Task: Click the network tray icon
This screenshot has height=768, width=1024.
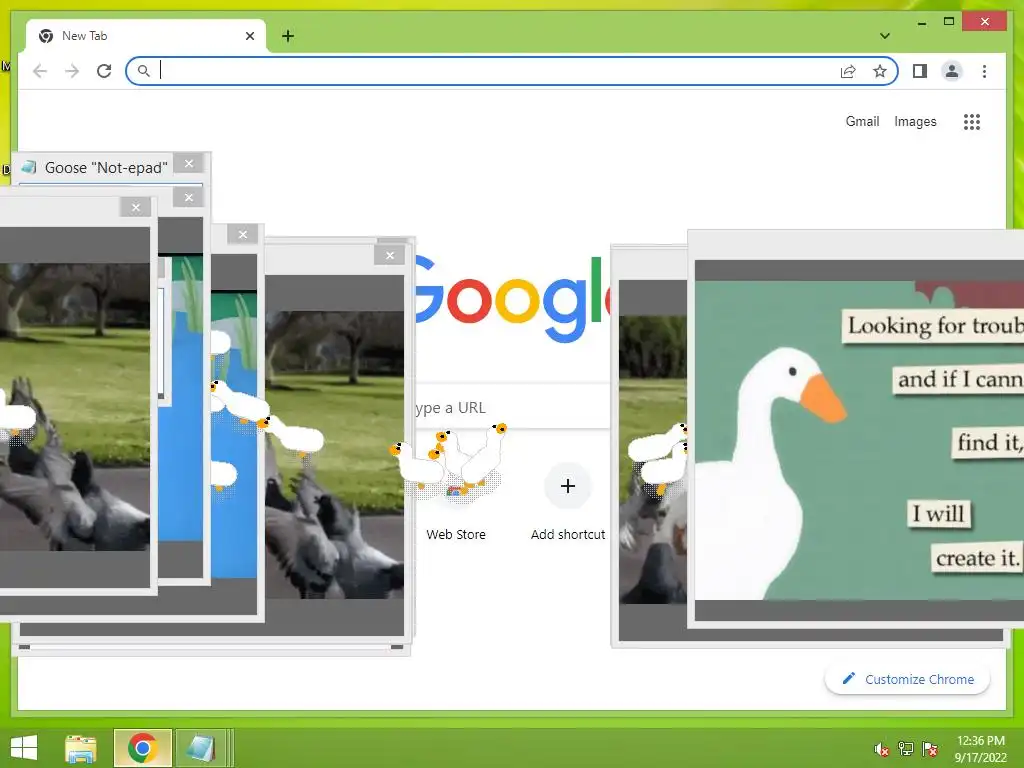Action: (906, 748)
